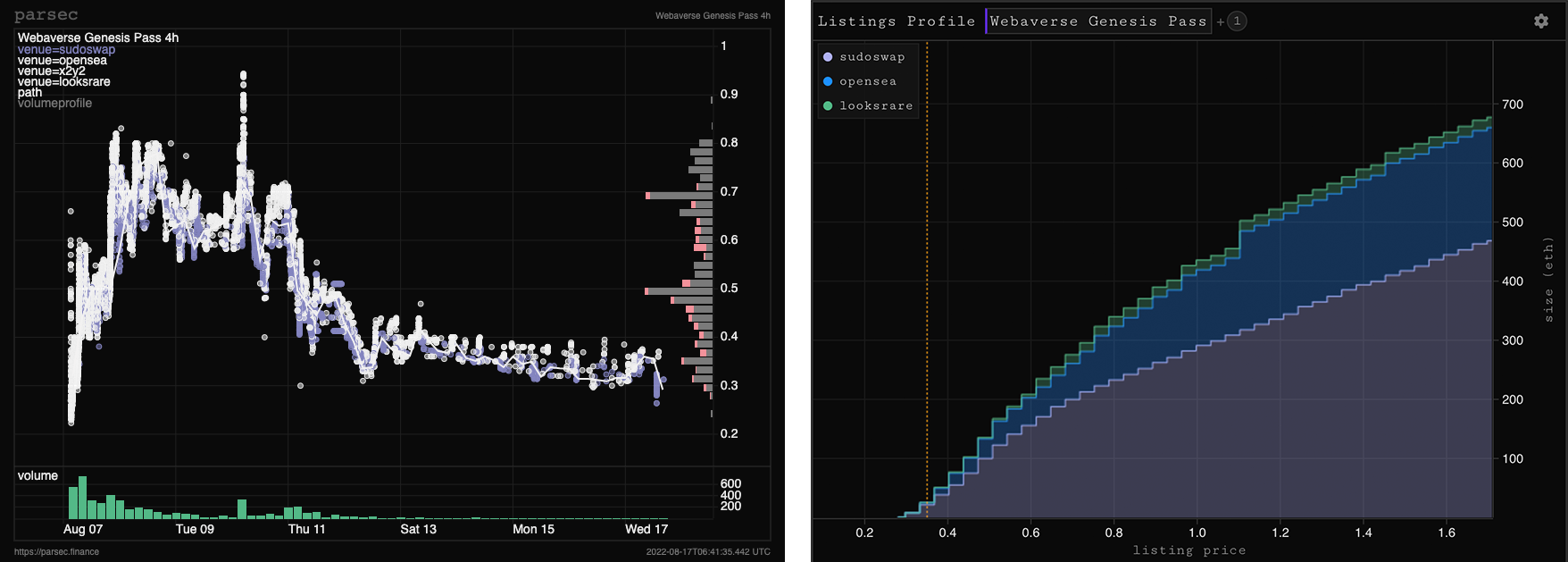This screenshot has height=562, width=1568.
Task: Click the opensea blue color dot
Action: tap(828, 81)
